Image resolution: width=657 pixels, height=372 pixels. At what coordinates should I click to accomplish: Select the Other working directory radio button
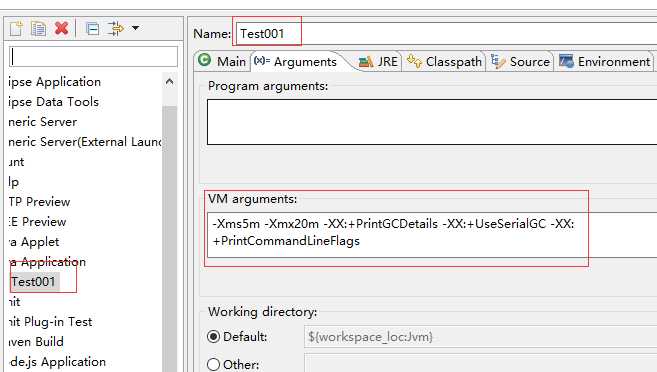[x=213, y=364]
